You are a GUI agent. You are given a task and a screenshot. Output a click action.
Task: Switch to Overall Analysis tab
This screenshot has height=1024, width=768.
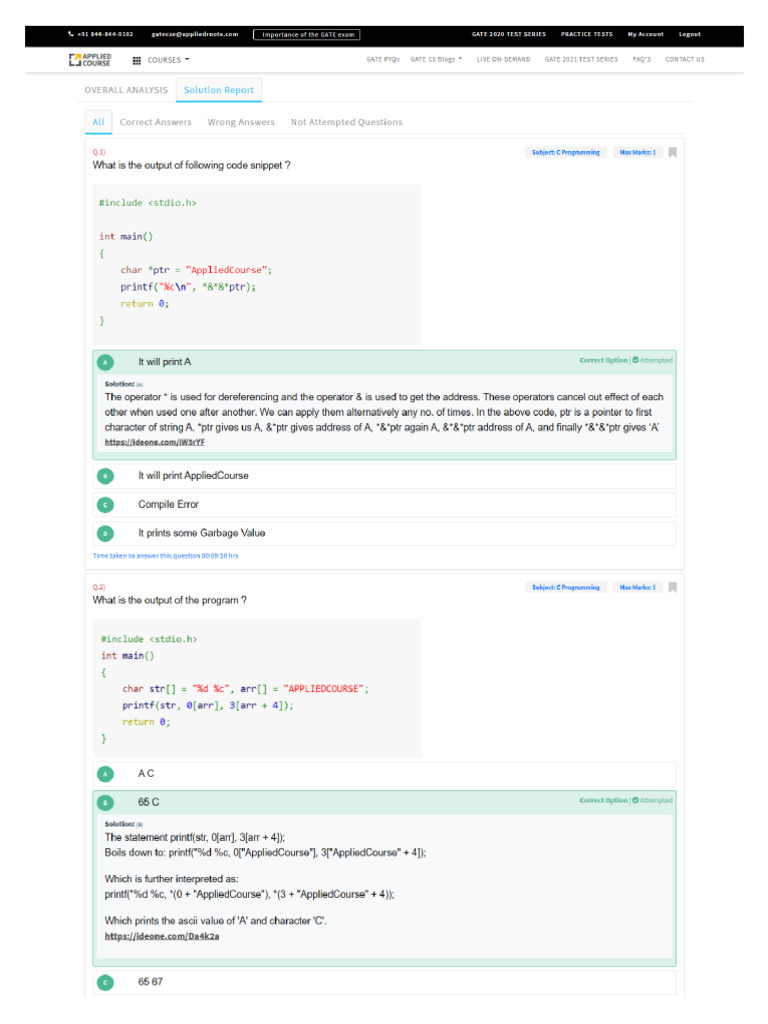coord(126,90)
